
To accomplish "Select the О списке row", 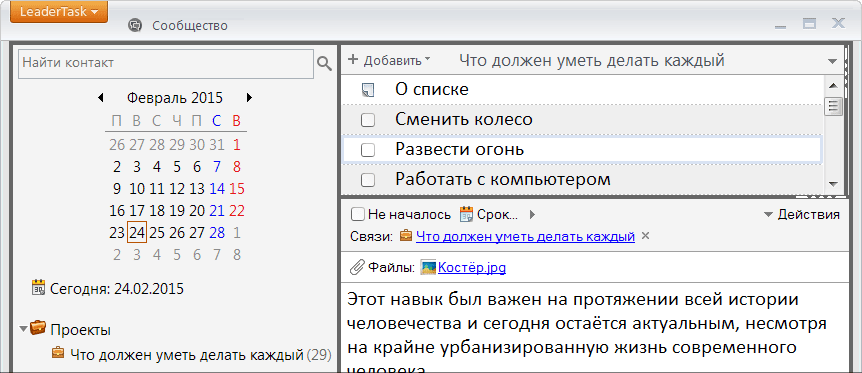I will pyautogui.click(x=582, y=90).
